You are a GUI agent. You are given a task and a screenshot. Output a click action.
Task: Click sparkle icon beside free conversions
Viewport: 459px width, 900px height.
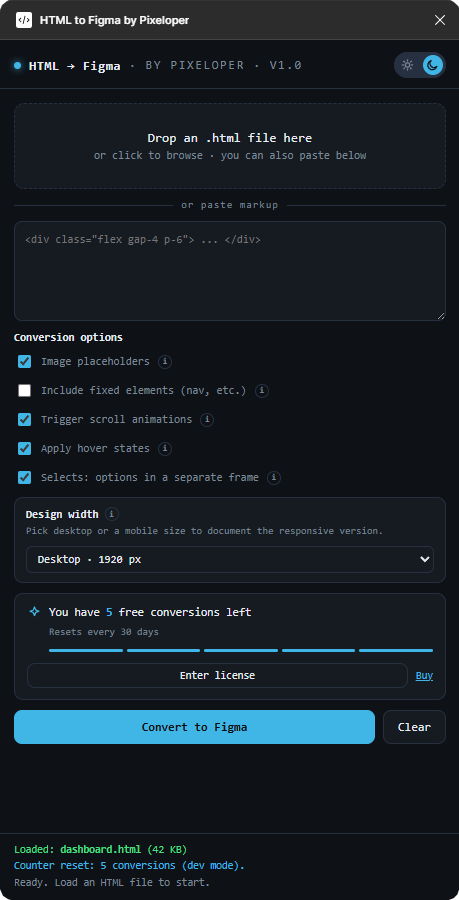[34, 612]
